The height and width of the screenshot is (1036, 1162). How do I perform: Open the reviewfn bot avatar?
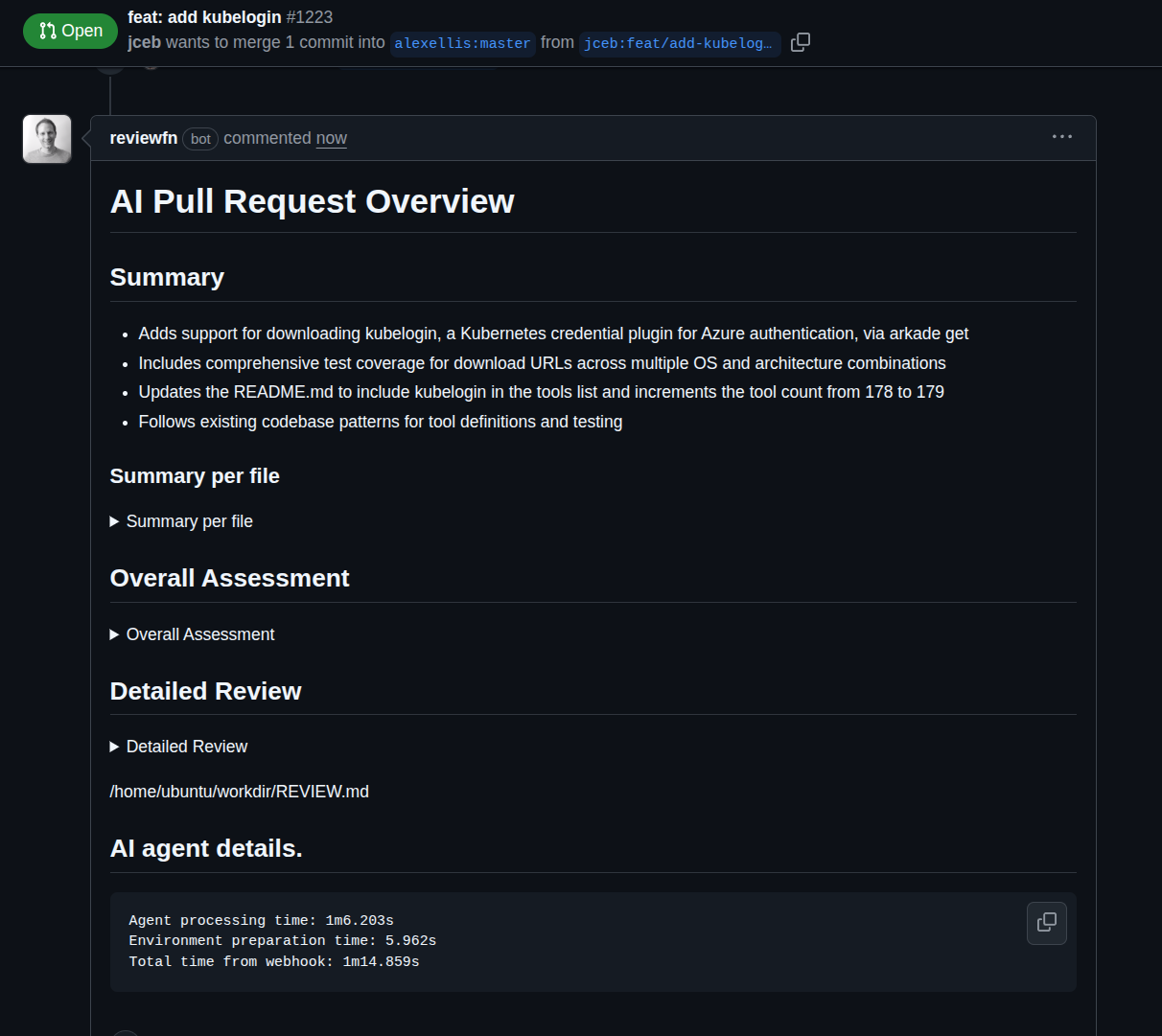click(46, 138)
